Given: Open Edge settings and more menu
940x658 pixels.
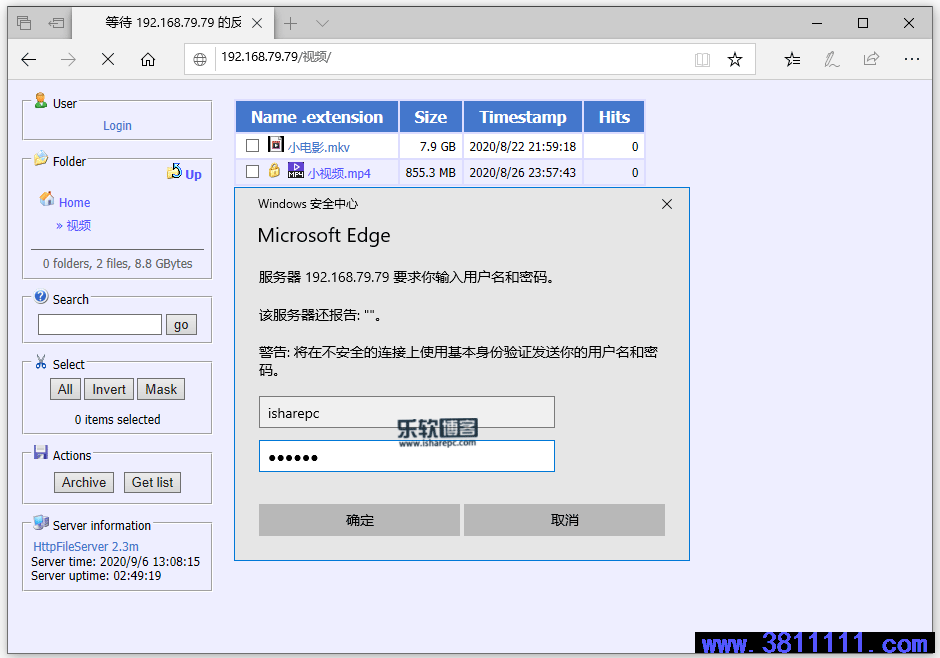Looking at the screenshot, I should coord(912,59).
